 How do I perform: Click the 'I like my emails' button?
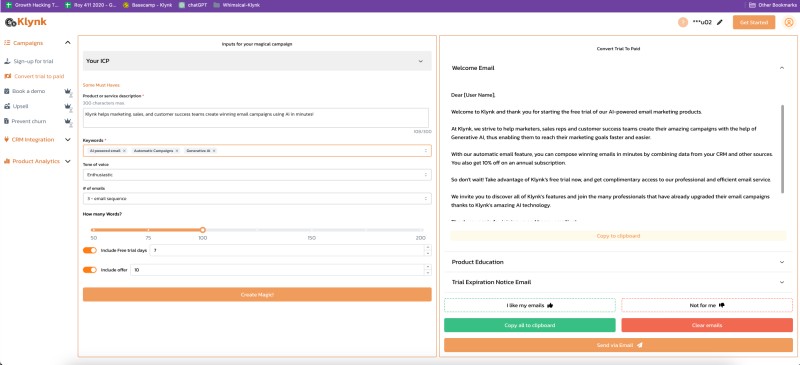pos(530,305)
